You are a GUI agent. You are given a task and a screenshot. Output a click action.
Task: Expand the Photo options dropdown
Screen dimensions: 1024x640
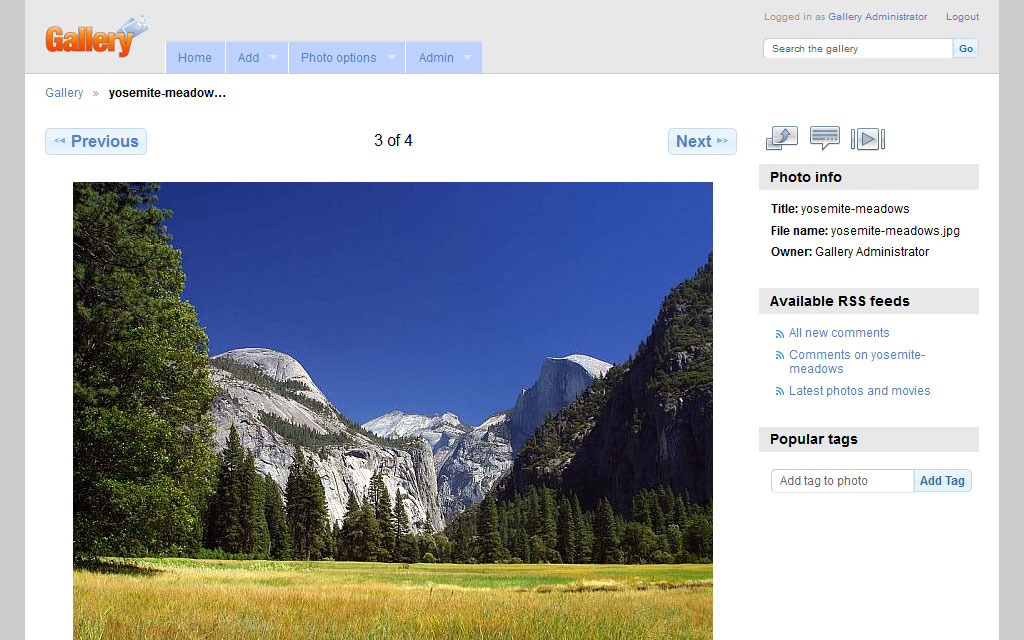[x=347, y=58]
